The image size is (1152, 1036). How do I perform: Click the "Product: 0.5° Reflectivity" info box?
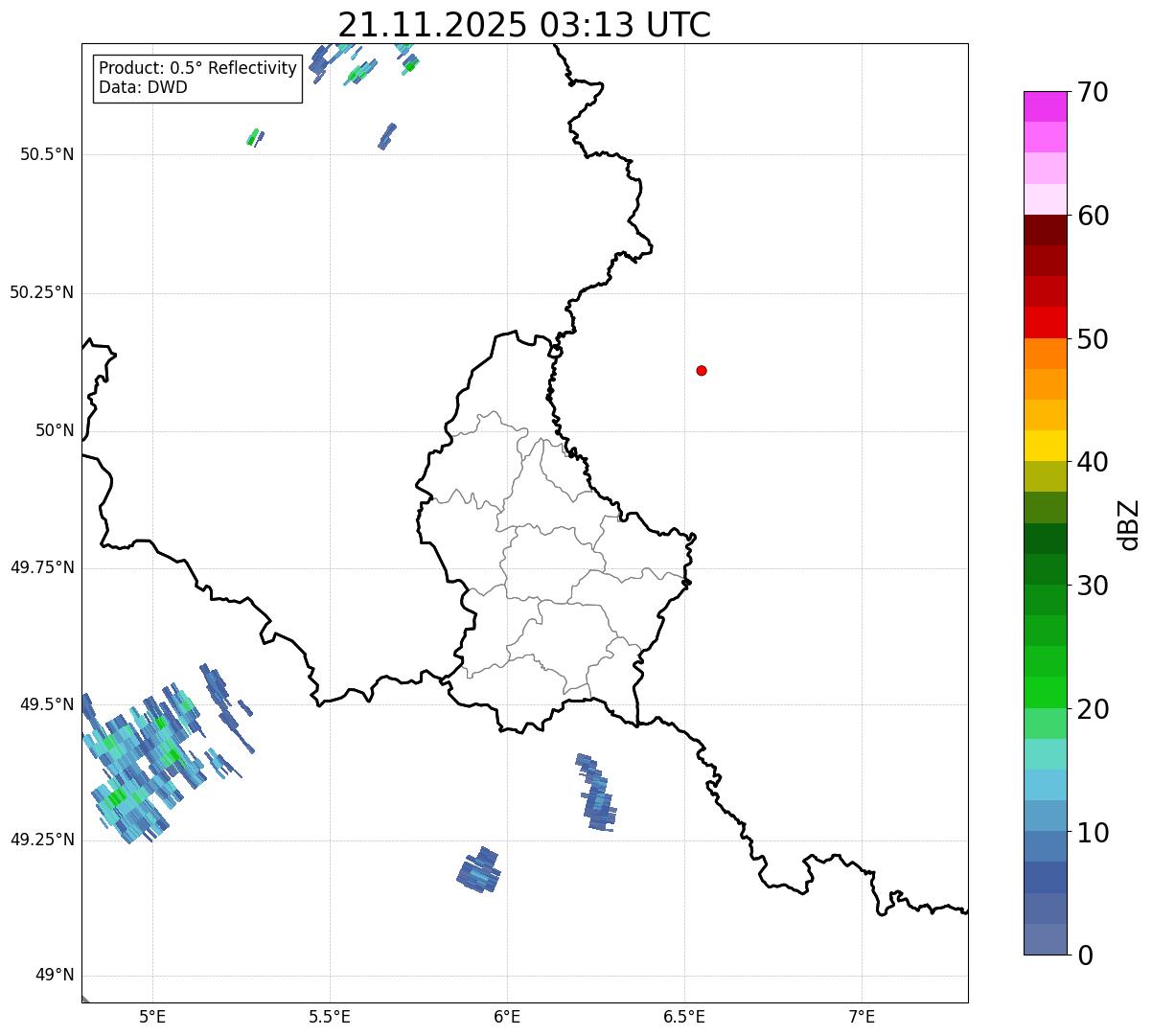[197, 78]
